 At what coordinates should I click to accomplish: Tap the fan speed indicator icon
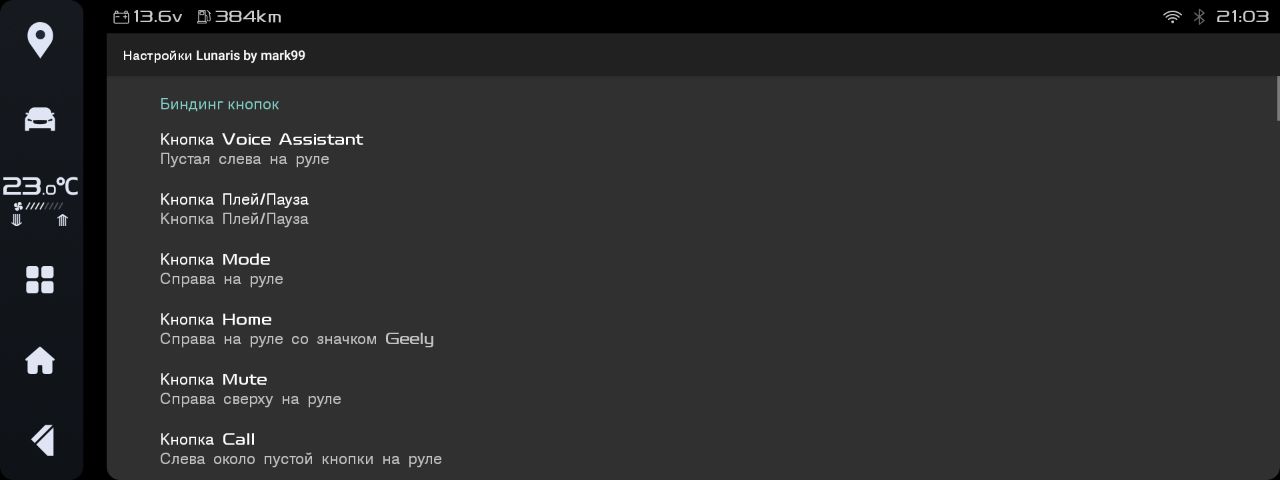(39, 206)
